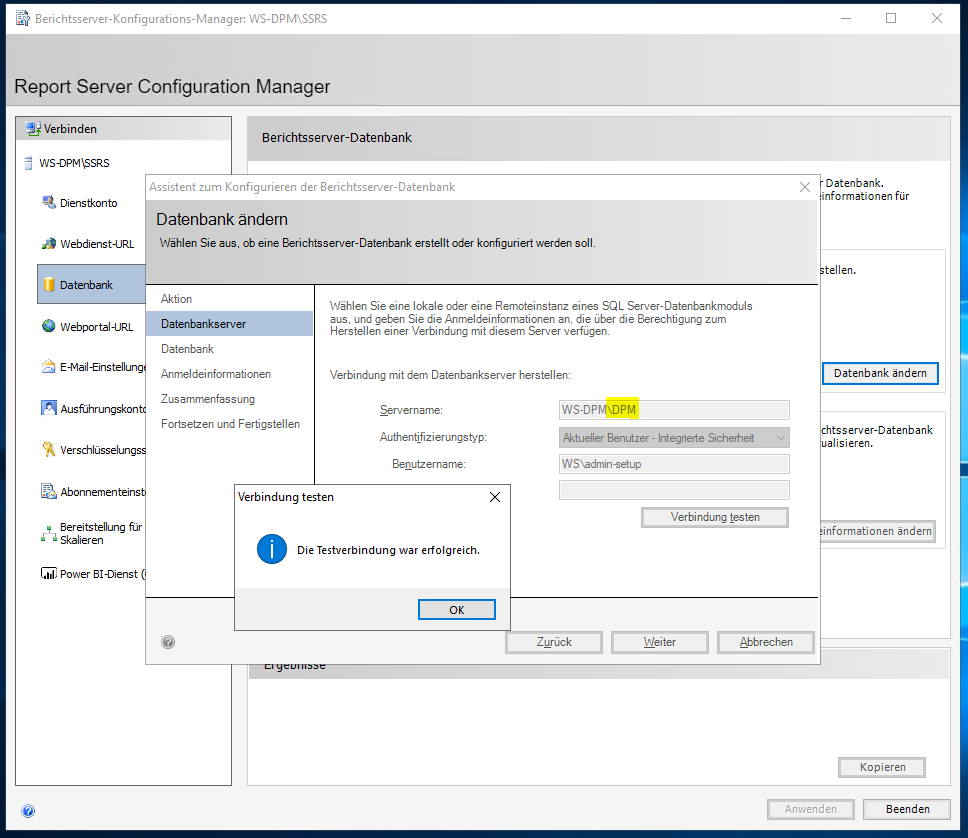Click the blue help icon at the window bottom
968x838 pixels.
click(28, 811)
